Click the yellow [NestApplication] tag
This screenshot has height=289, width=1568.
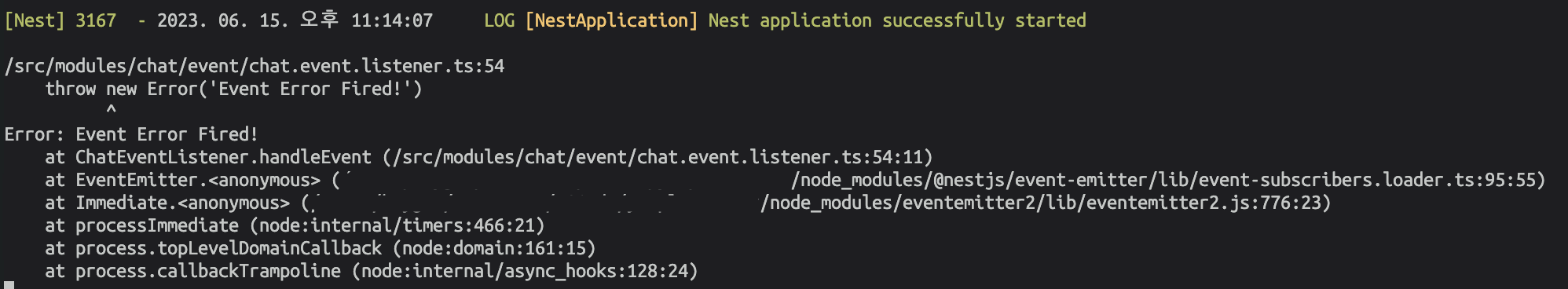pos(611,20)
